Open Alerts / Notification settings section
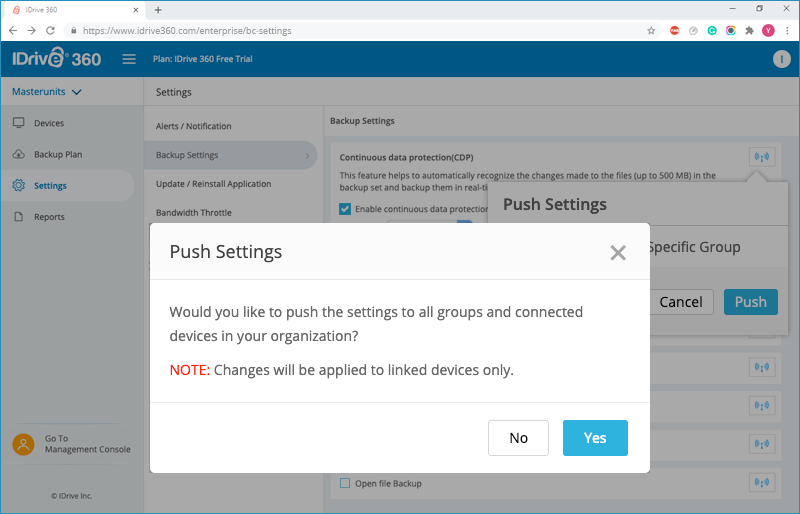 193,126
